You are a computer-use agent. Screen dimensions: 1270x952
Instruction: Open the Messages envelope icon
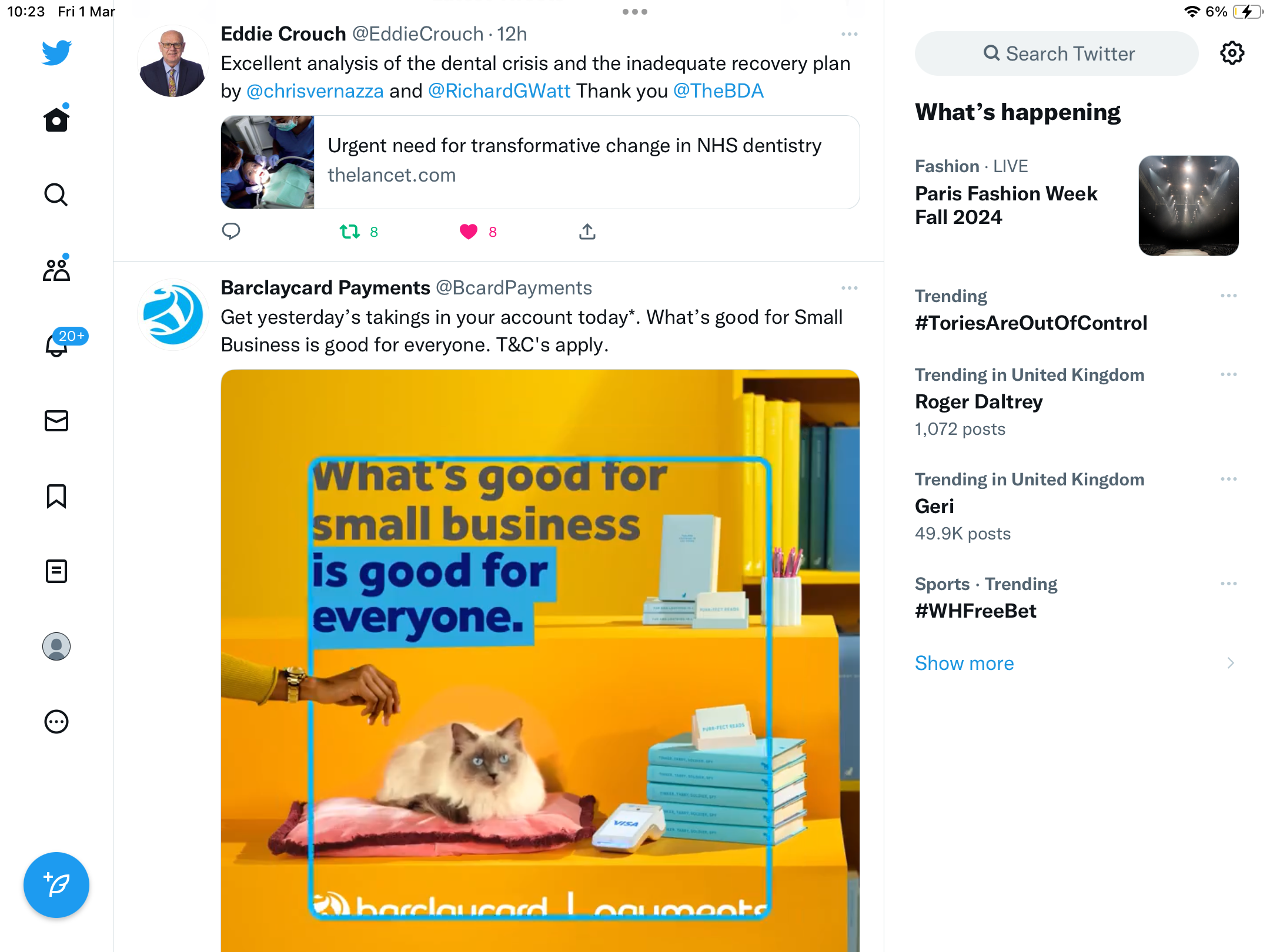pos(56,420)
